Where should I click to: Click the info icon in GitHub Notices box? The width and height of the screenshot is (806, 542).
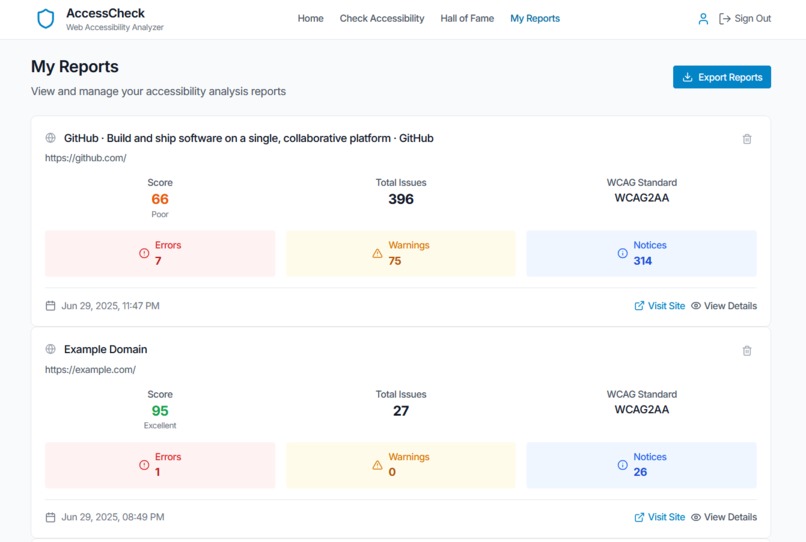point(622,253)
